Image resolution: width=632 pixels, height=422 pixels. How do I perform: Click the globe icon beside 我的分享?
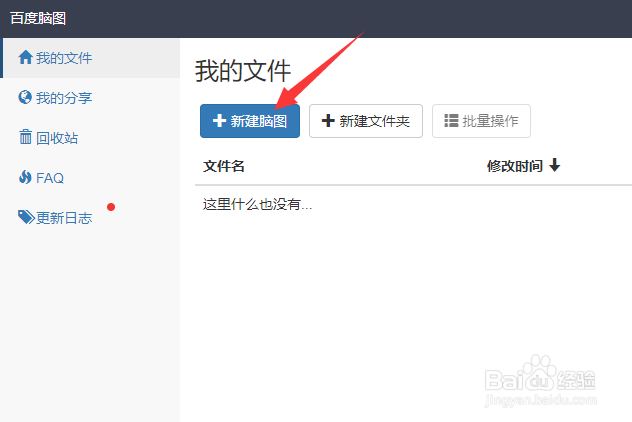[25, 97]
